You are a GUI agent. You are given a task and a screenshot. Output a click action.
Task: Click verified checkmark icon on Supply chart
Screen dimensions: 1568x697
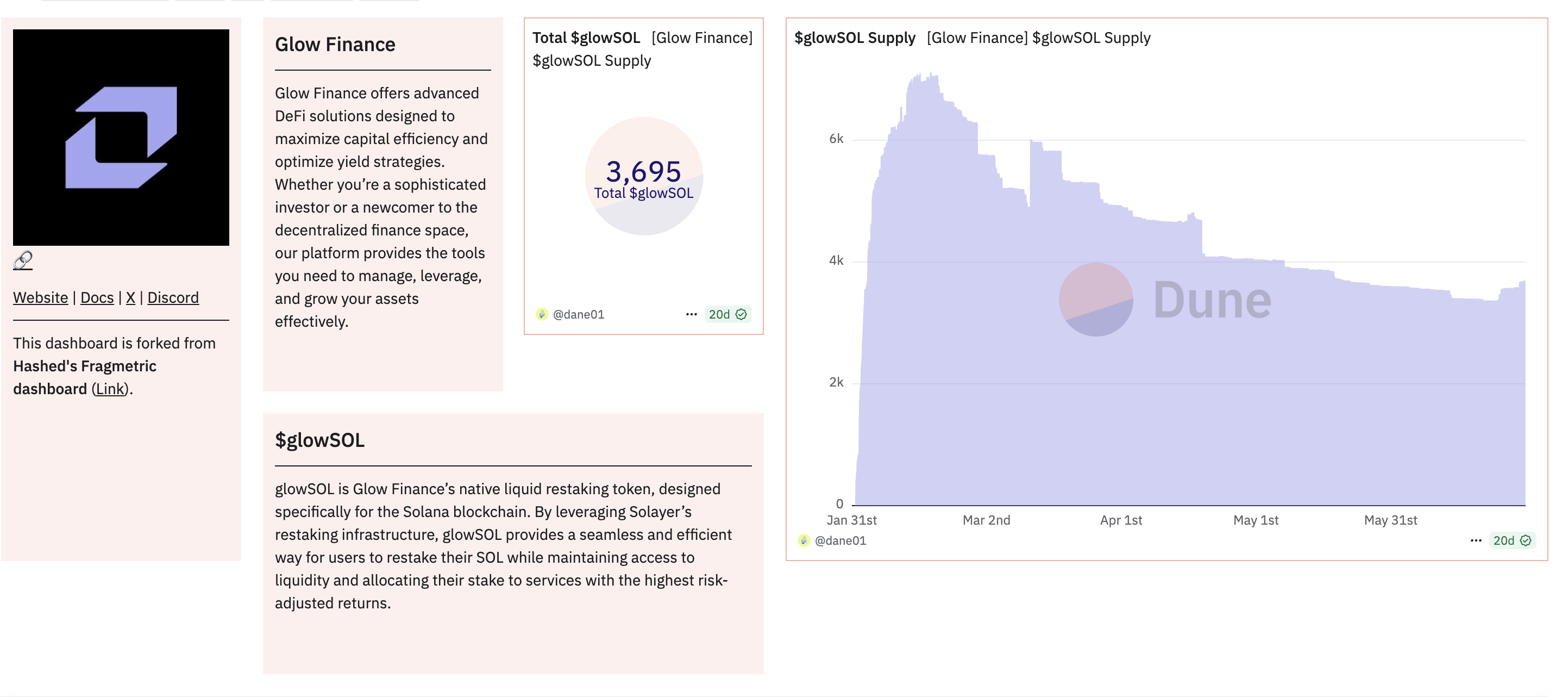[1526, 540]
